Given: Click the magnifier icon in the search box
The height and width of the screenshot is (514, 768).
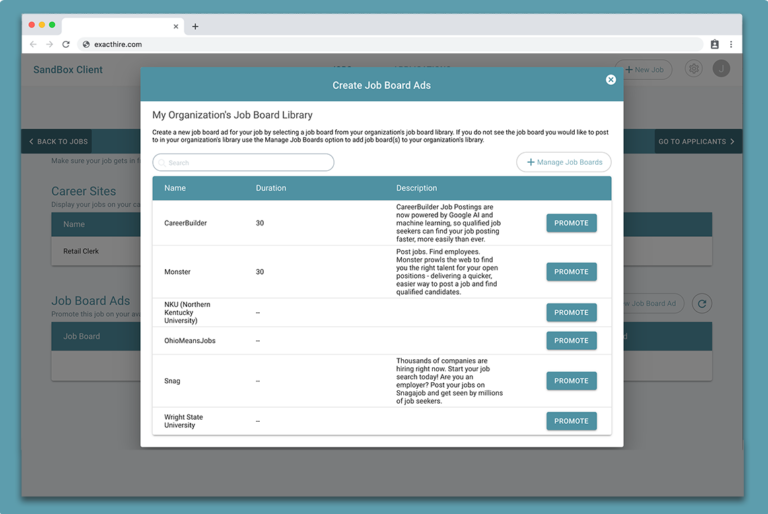Looking at the screenshot, I should [162, 163].
